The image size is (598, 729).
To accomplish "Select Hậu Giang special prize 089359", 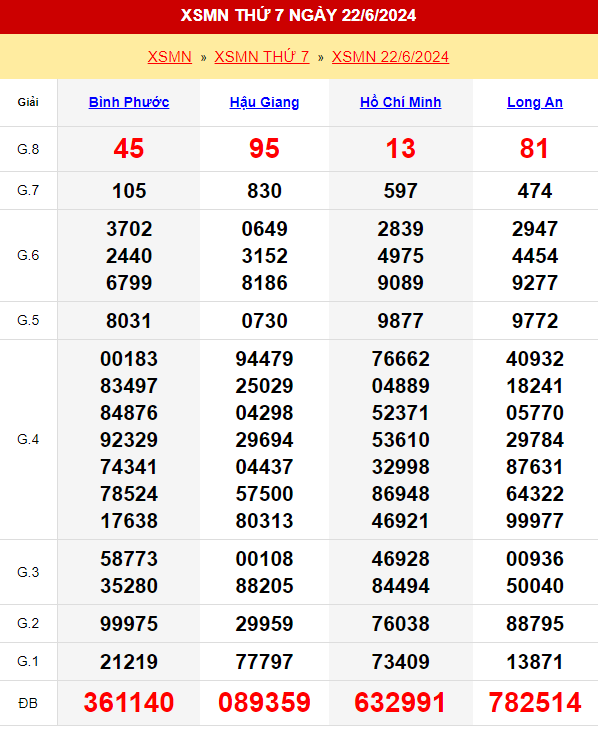I will pyautogui.click(x=264, y=702).
